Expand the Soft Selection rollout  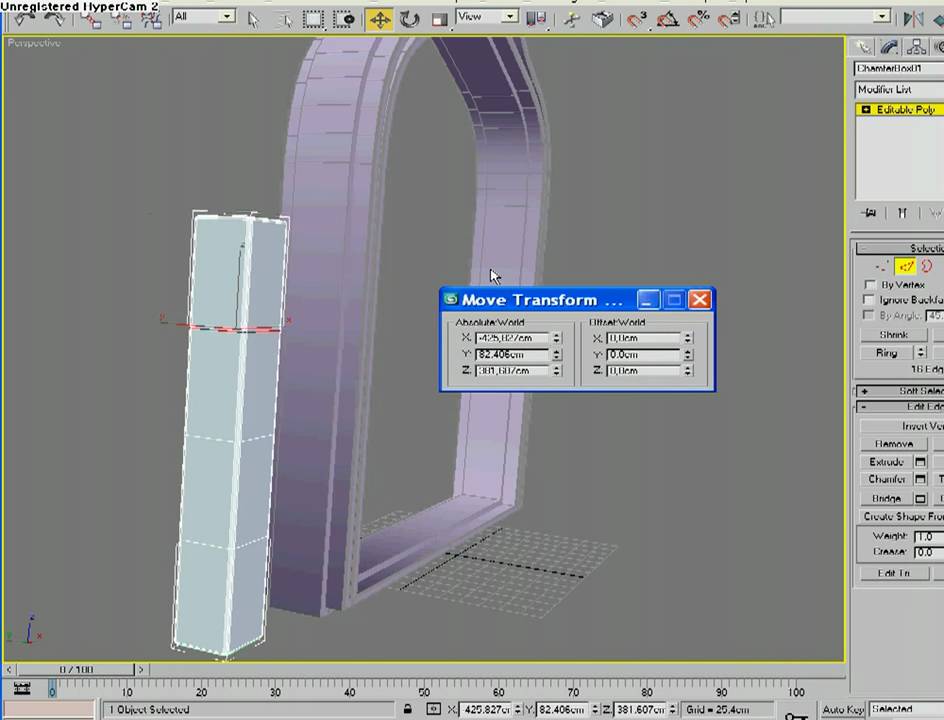coord(900,391)
